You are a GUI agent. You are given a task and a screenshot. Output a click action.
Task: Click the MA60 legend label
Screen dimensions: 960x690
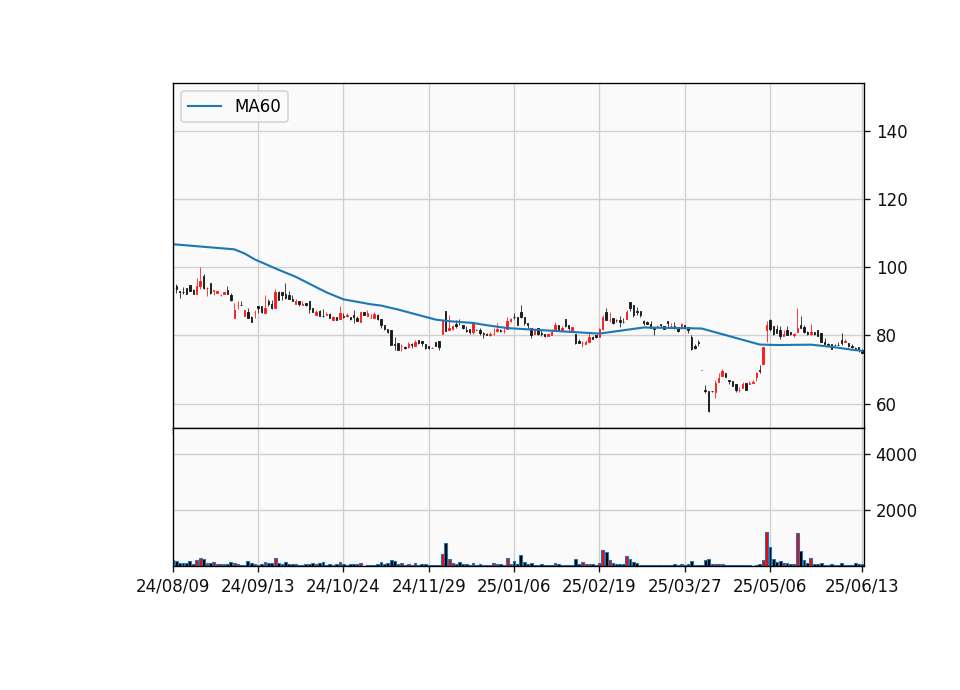click(257, 106)
